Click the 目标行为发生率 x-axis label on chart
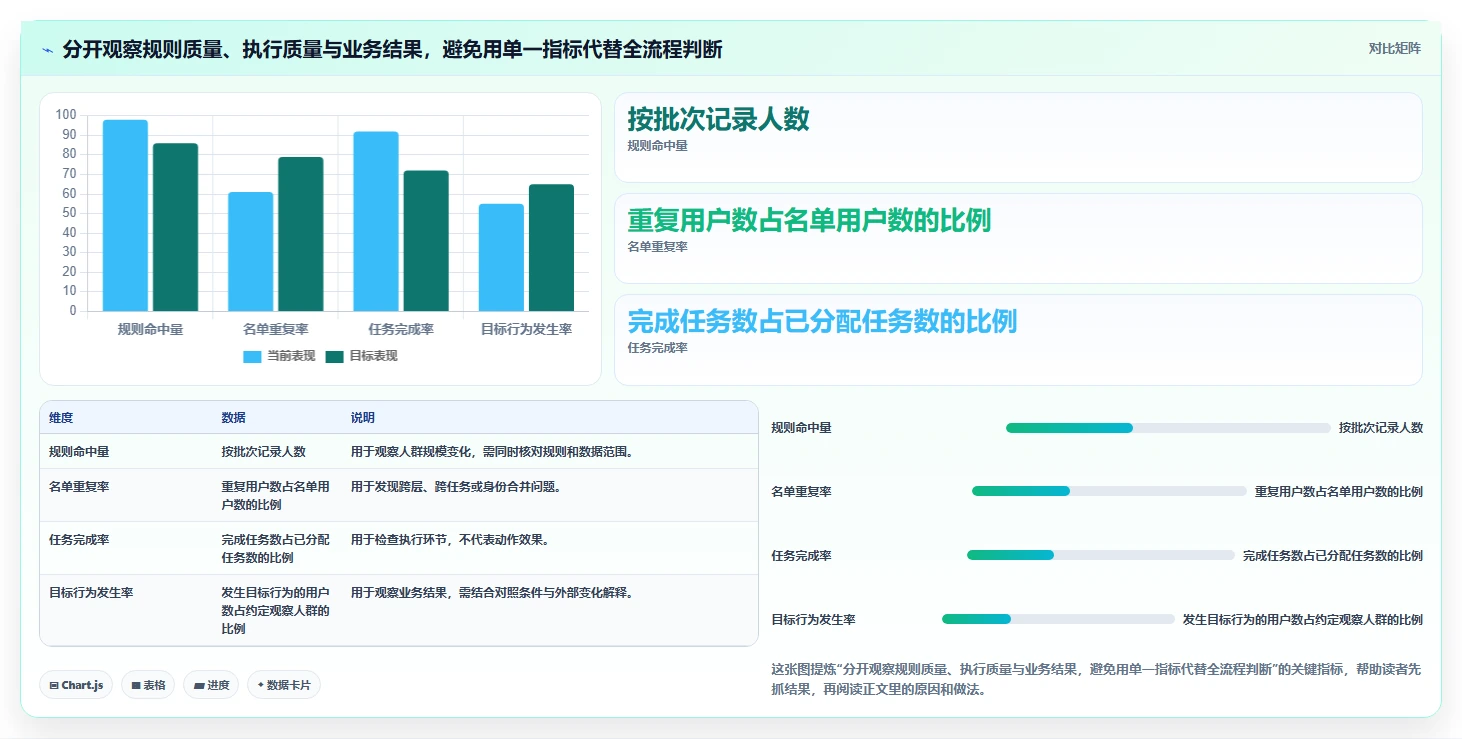The image size is (1462, 739). point(526,329)
